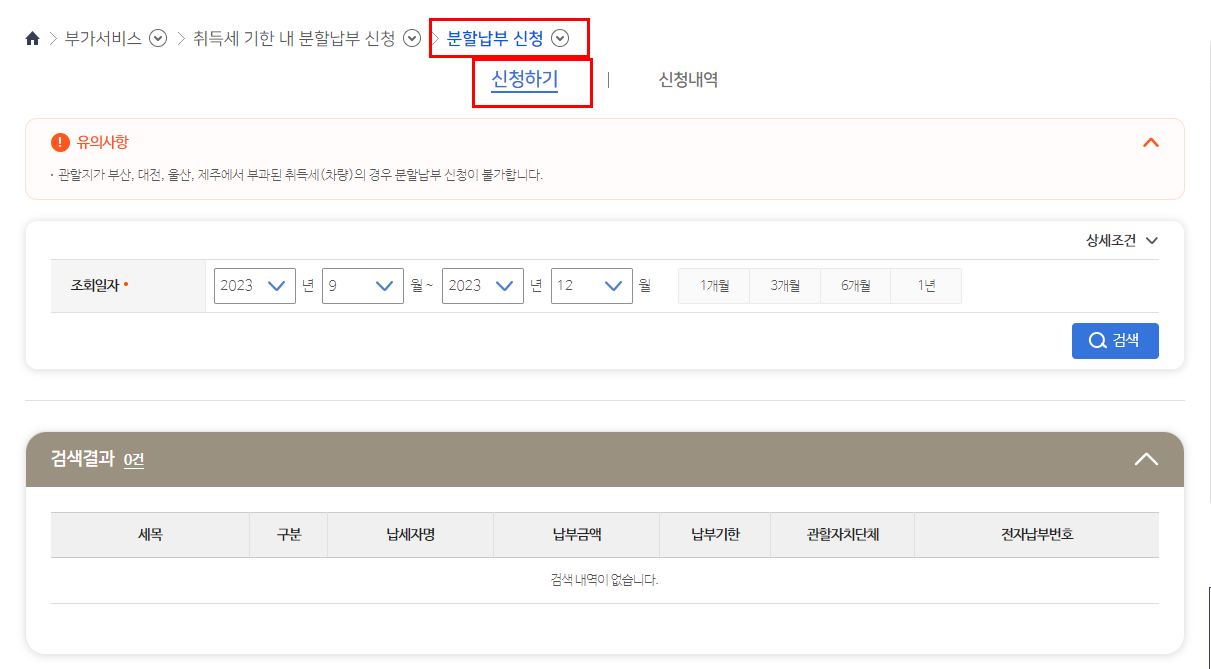Open the ending month dropdown showing 12
1211x669 pixels.
[x=591, y=285]
